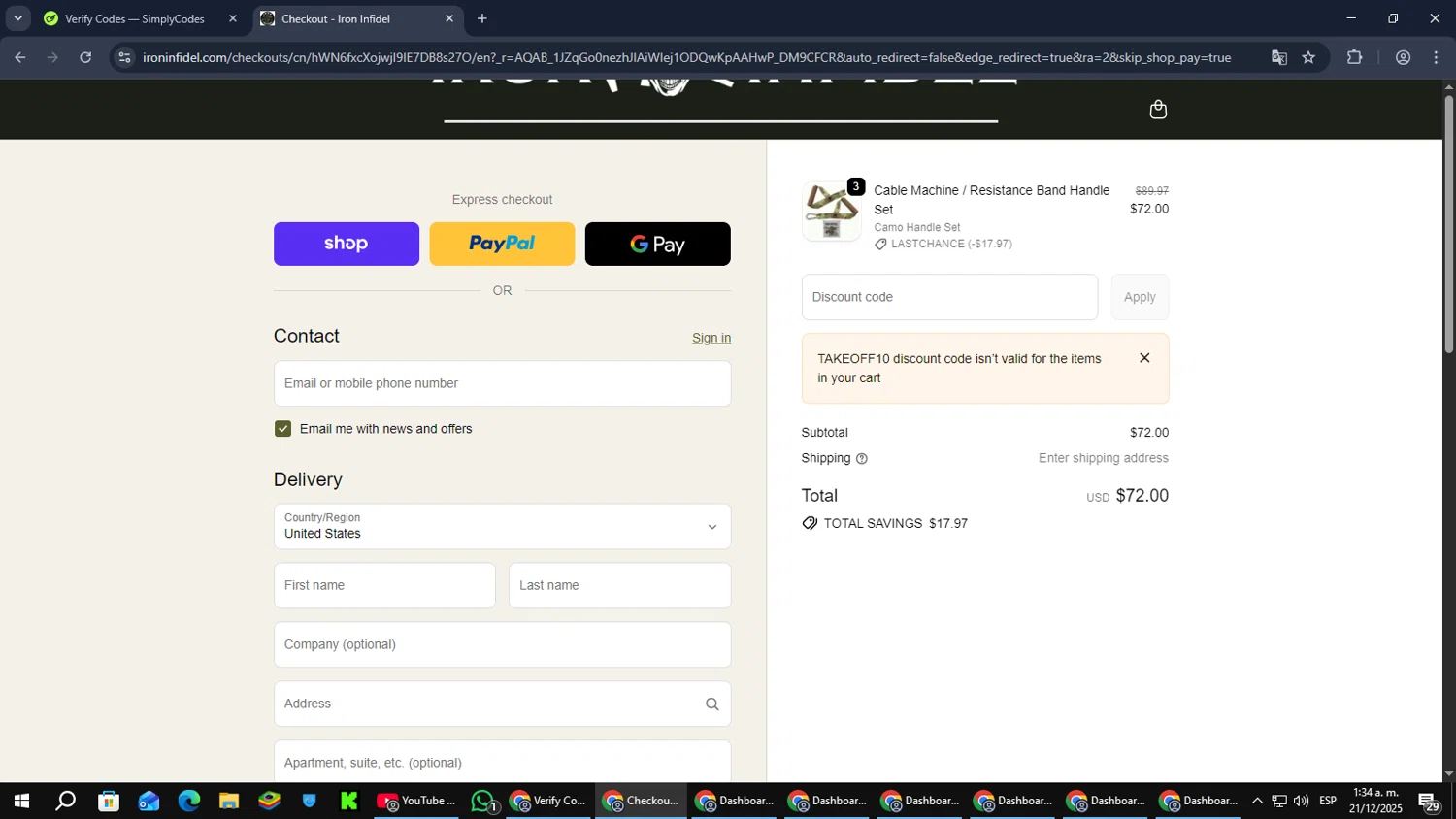This screenshot has height=819, width=1456.
Task: Open the browser extensions puzzle icon
Action: (1354, 57)
